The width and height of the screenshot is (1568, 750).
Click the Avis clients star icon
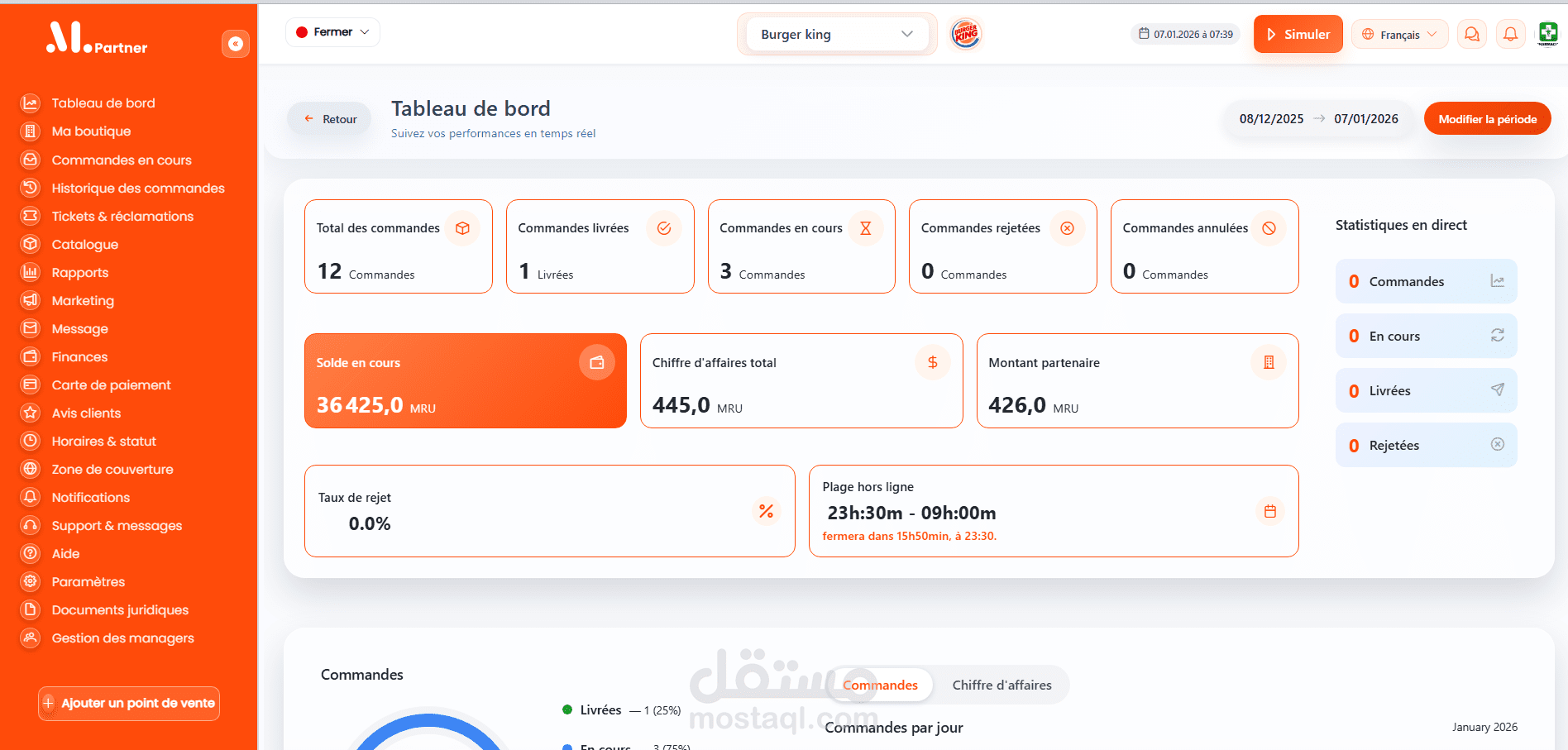(x=31, y=413)
